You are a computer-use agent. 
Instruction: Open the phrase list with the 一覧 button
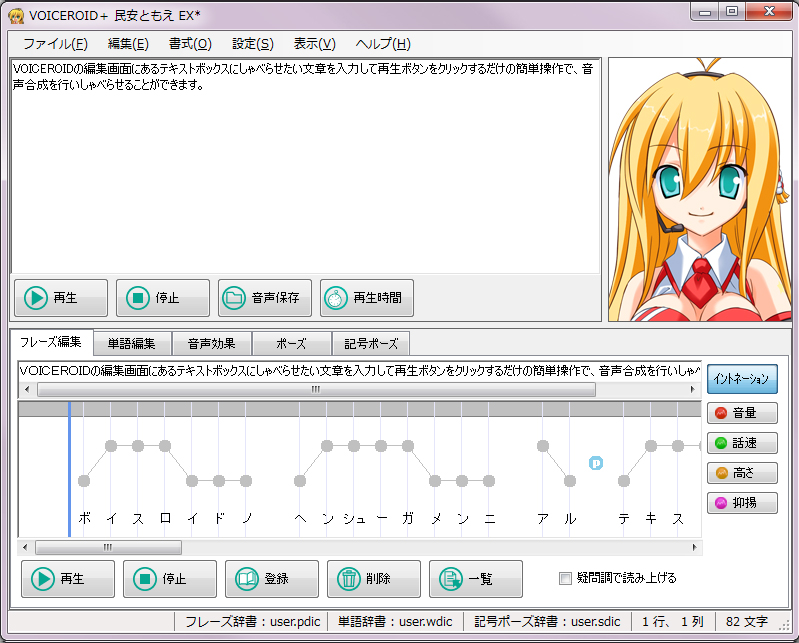475,579
